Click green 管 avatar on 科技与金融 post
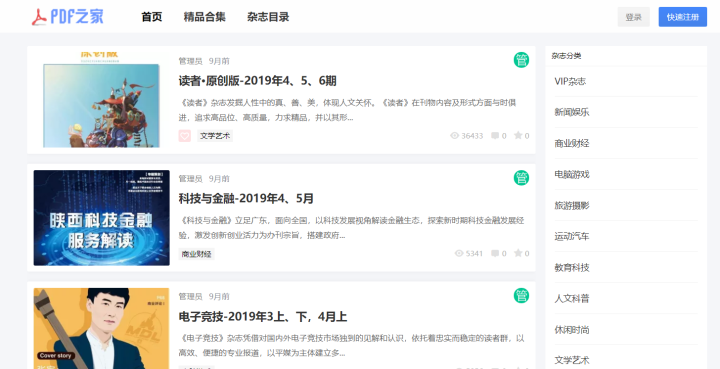The image size is (720, 369). coord(521,178)
